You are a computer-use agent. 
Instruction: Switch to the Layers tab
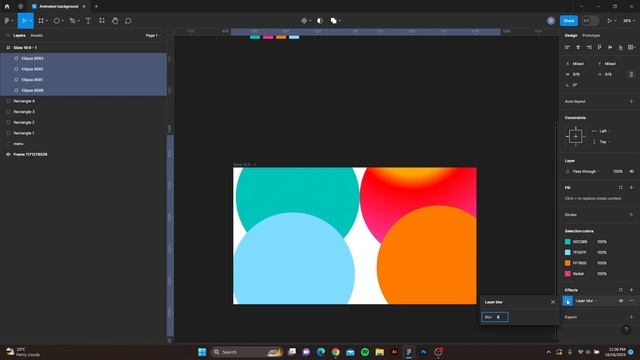tap(19, 36)
